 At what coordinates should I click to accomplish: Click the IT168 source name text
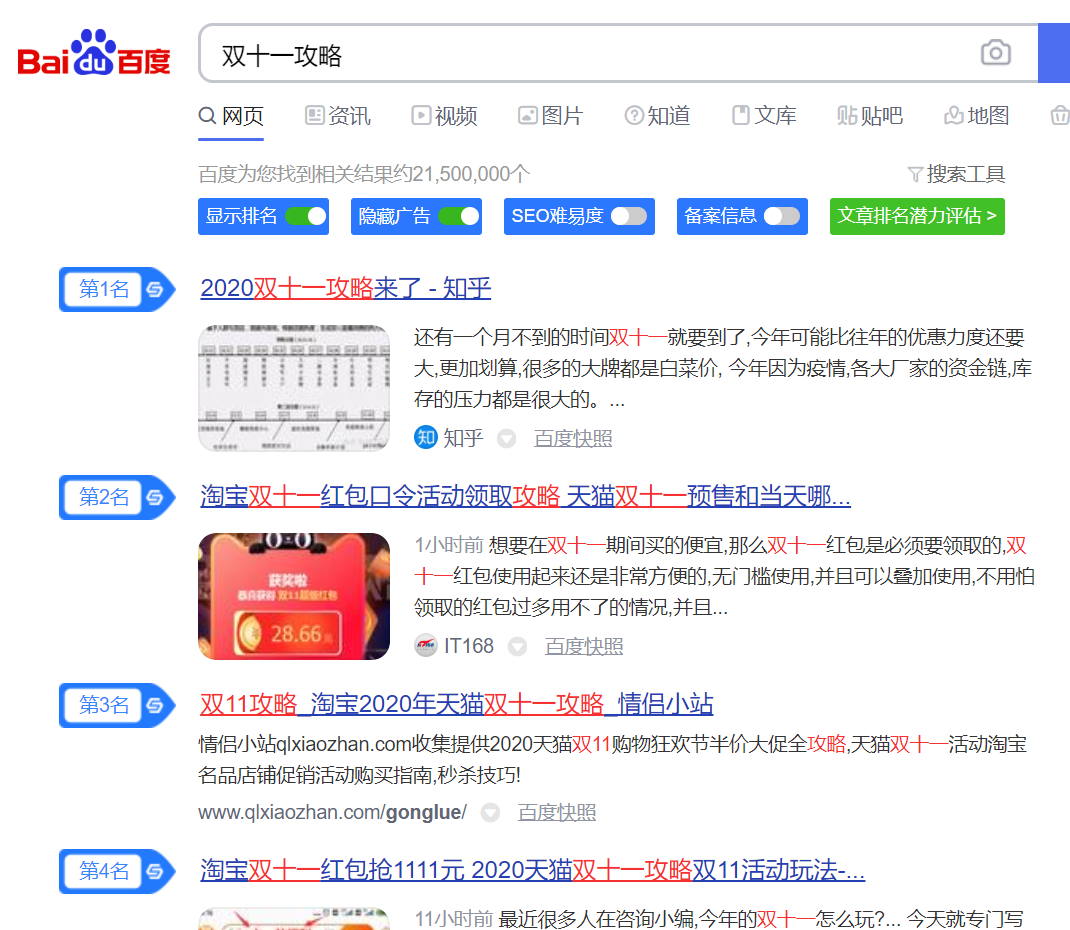[x=469, y=646]
